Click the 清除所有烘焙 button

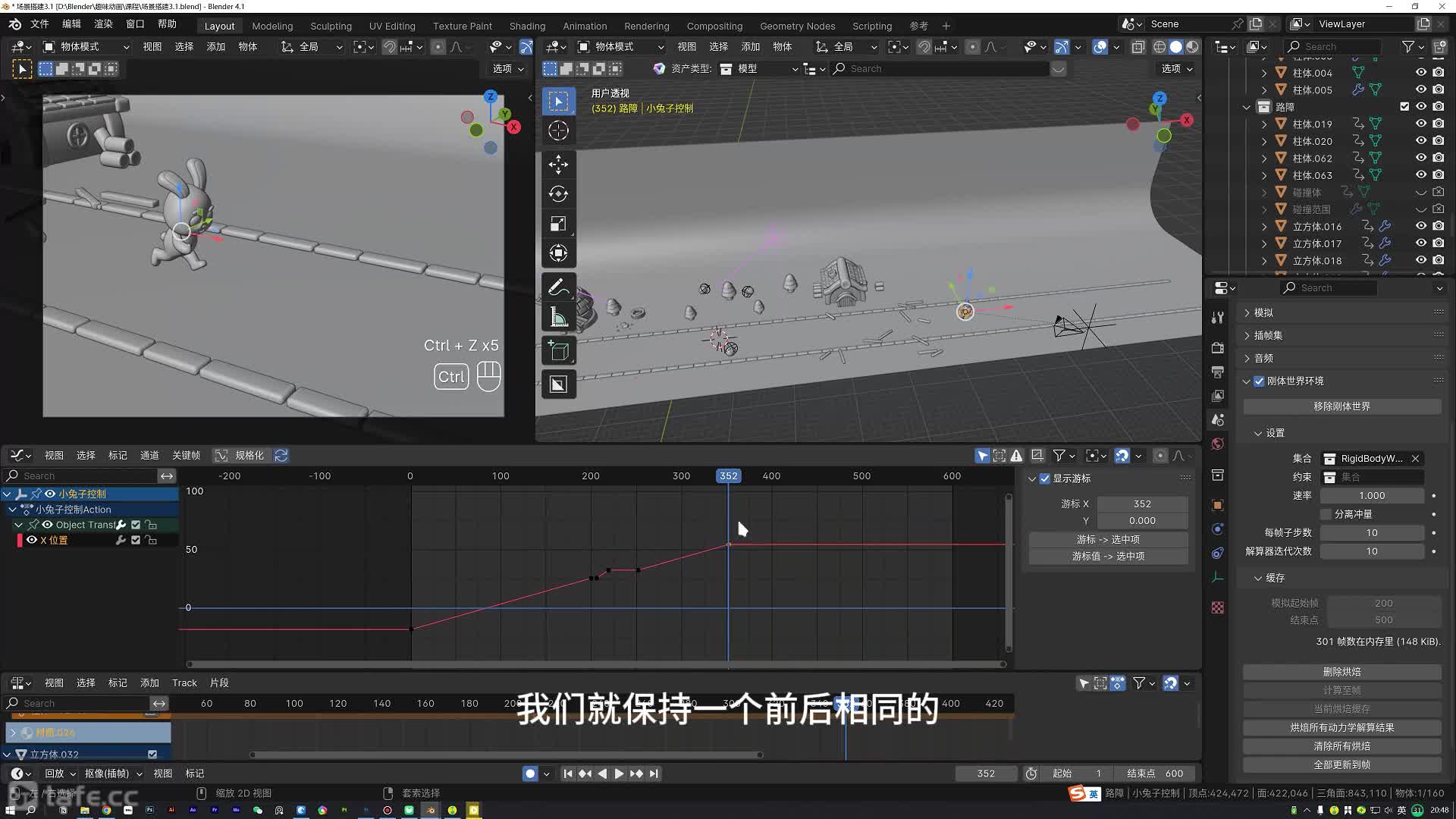click(x=1341, y=746)
